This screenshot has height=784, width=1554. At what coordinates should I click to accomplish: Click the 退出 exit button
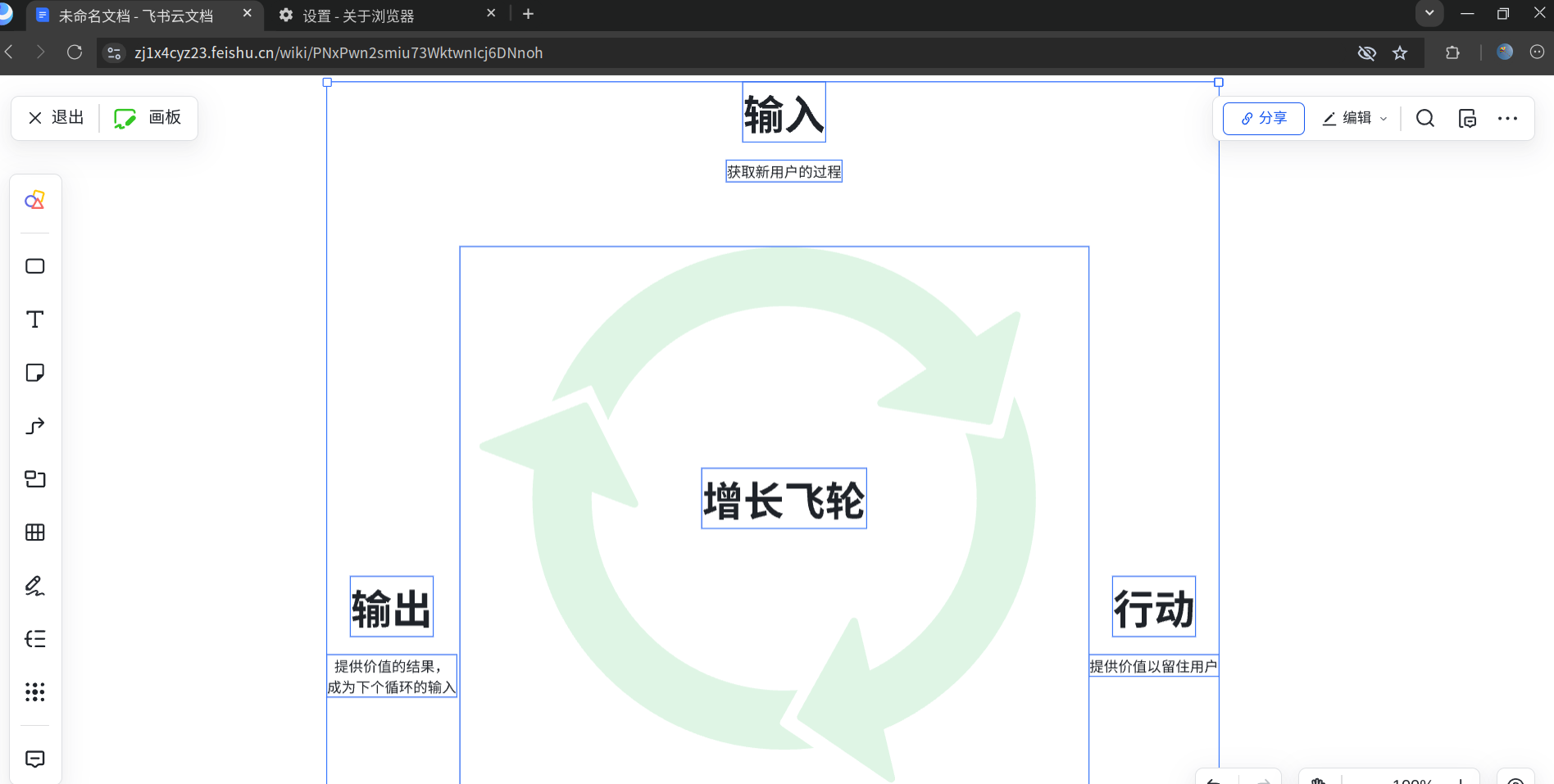(56, 118)
